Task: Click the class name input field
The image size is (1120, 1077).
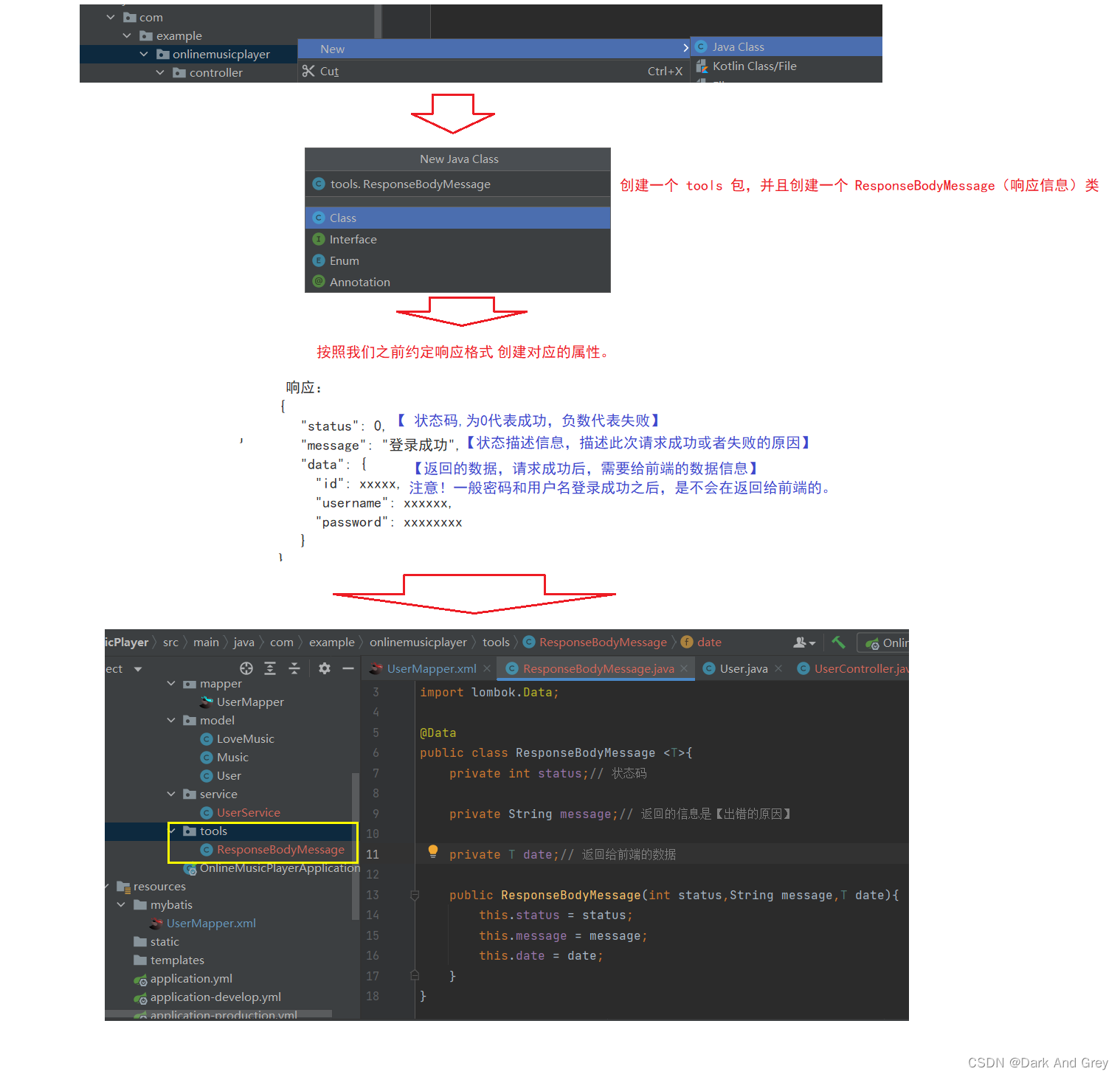Action: coord(457,184)
